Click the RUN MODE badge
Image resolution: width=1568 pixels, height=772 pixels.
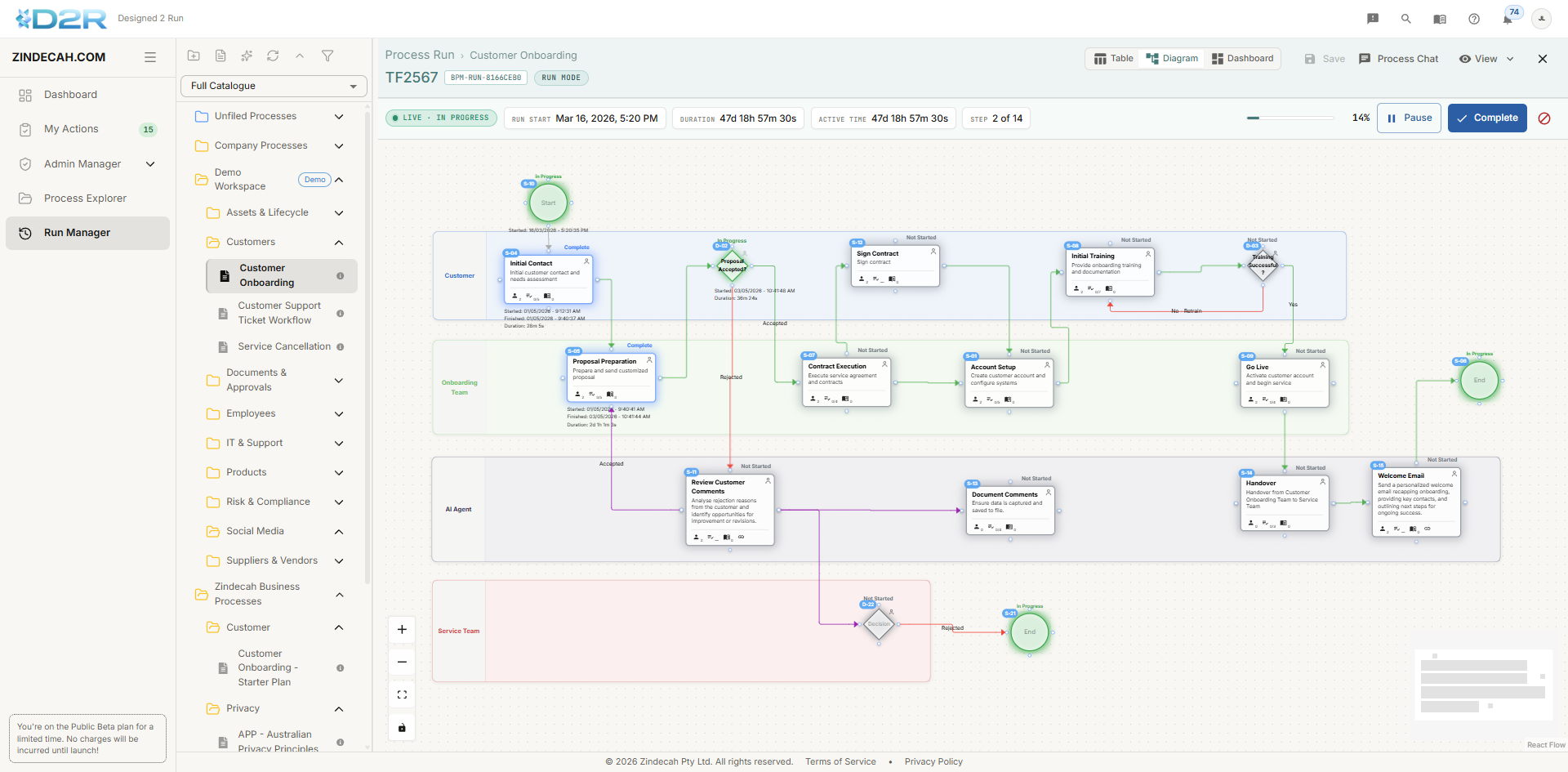pos(561,78)
